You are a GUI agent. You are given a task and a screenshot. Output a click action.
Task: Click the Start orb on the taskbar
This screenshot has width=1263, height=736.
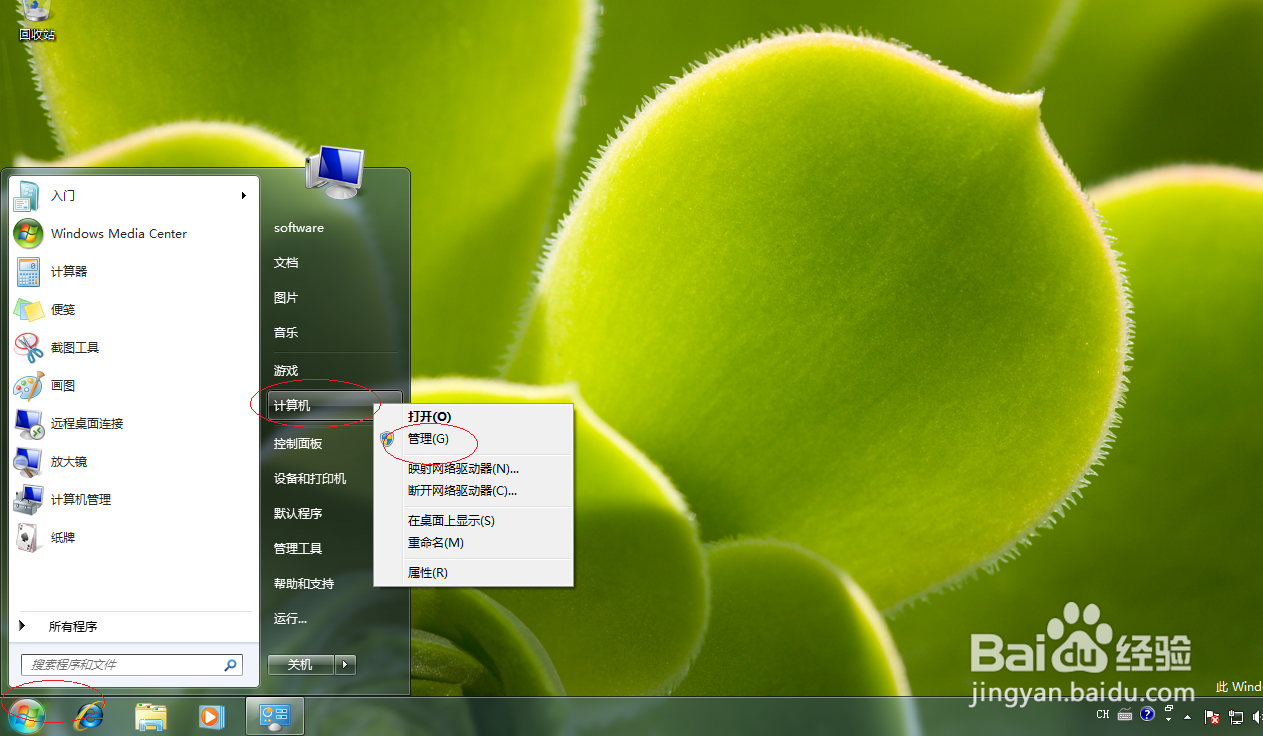[x=26, y=716]
